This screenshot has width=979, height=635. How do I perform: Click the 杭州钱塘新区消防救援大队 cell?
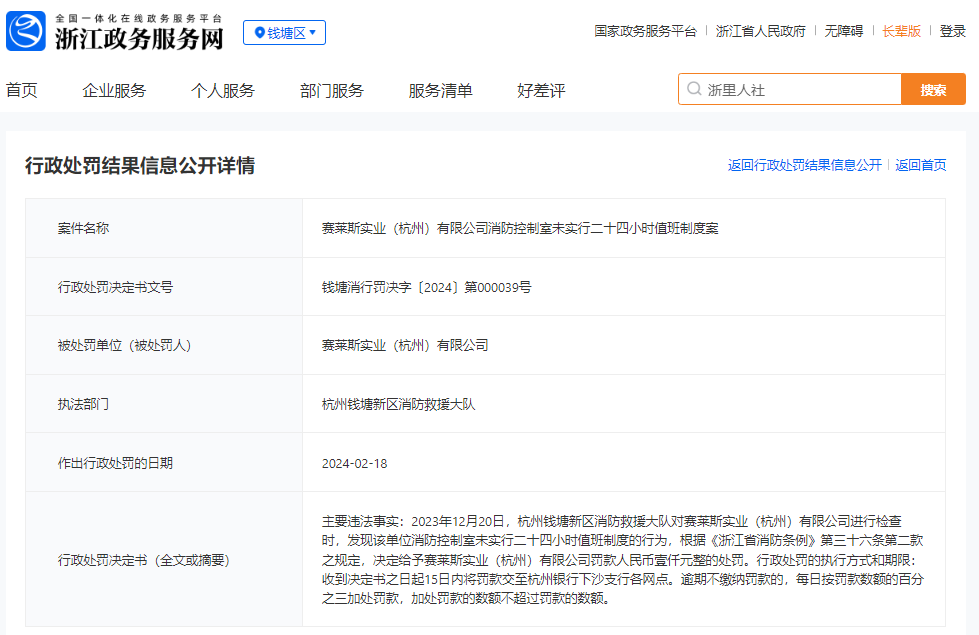click(x=398, y=404)
